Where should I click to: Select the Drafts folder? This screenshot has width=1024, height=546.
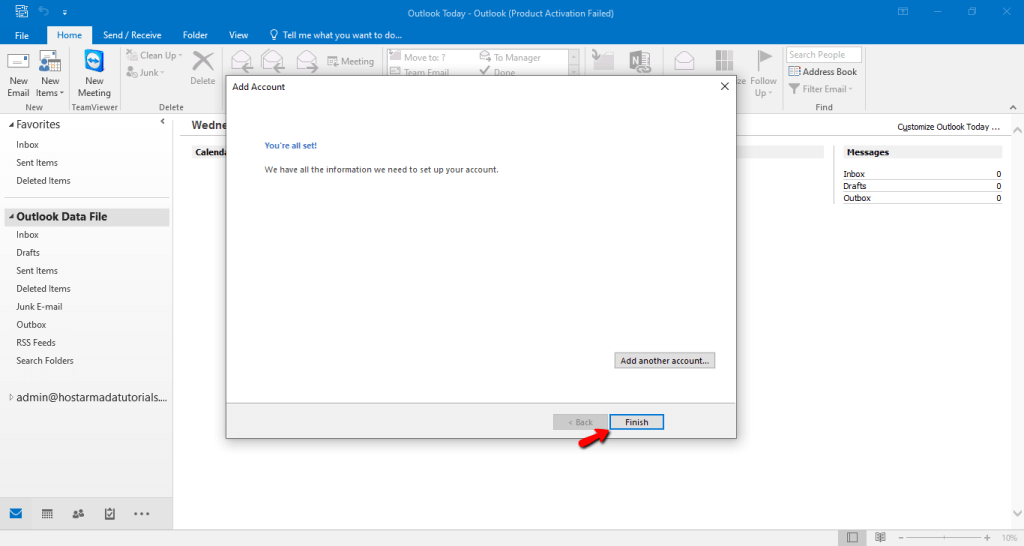(28, 253)
